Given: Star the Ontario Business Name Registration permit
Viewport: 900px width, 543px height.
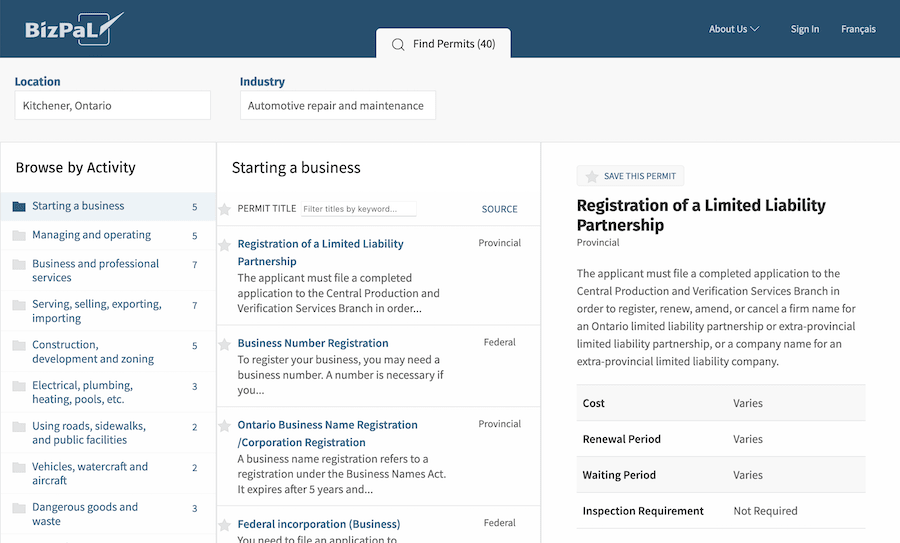Looking at the screenshot, I should click(224, 426).
